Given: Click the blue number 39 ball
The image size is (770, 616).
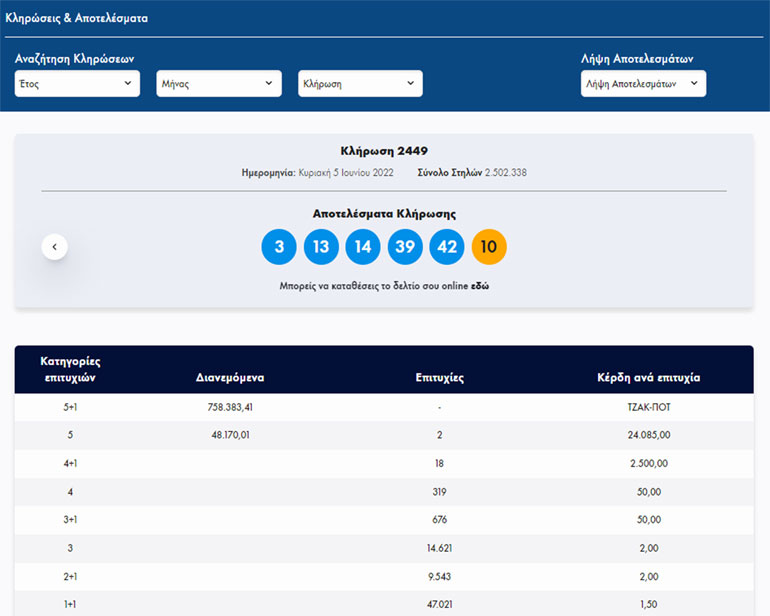Looking at the screenshot, I should 405,247.
